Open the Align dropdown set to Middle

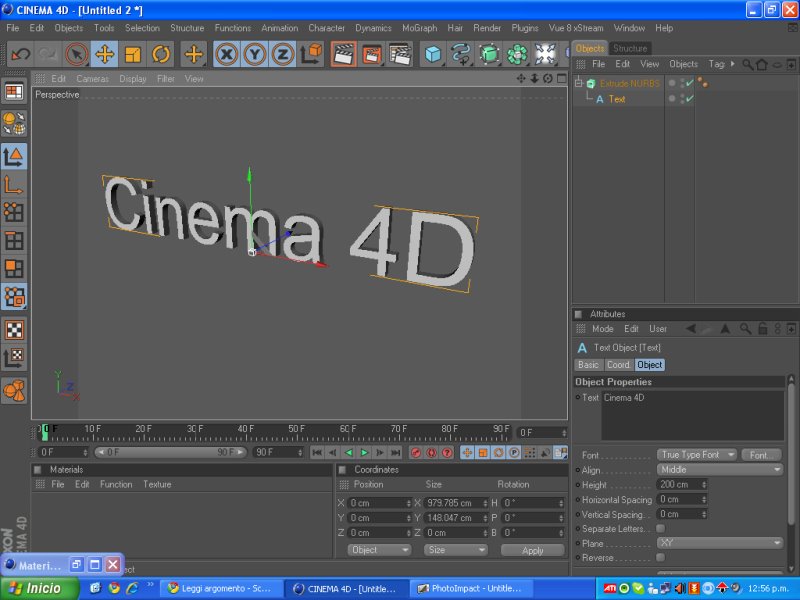pyautogui.click(x=719, y=469)
